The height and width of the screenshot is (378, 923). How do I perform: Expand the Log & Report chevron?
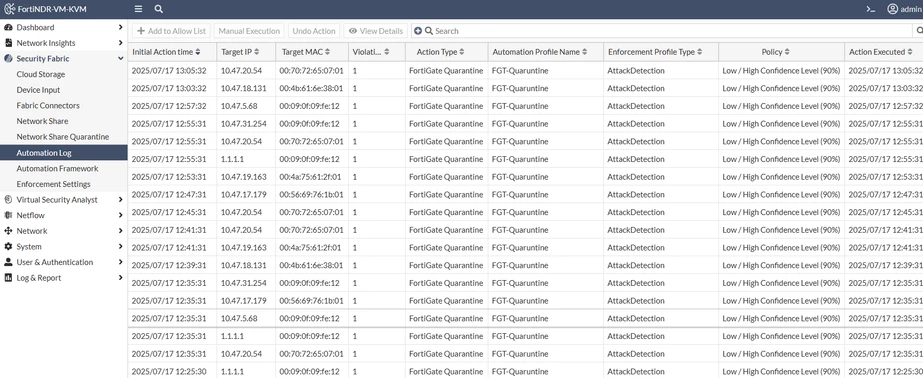pyautogui.click(x=120, y=278)
